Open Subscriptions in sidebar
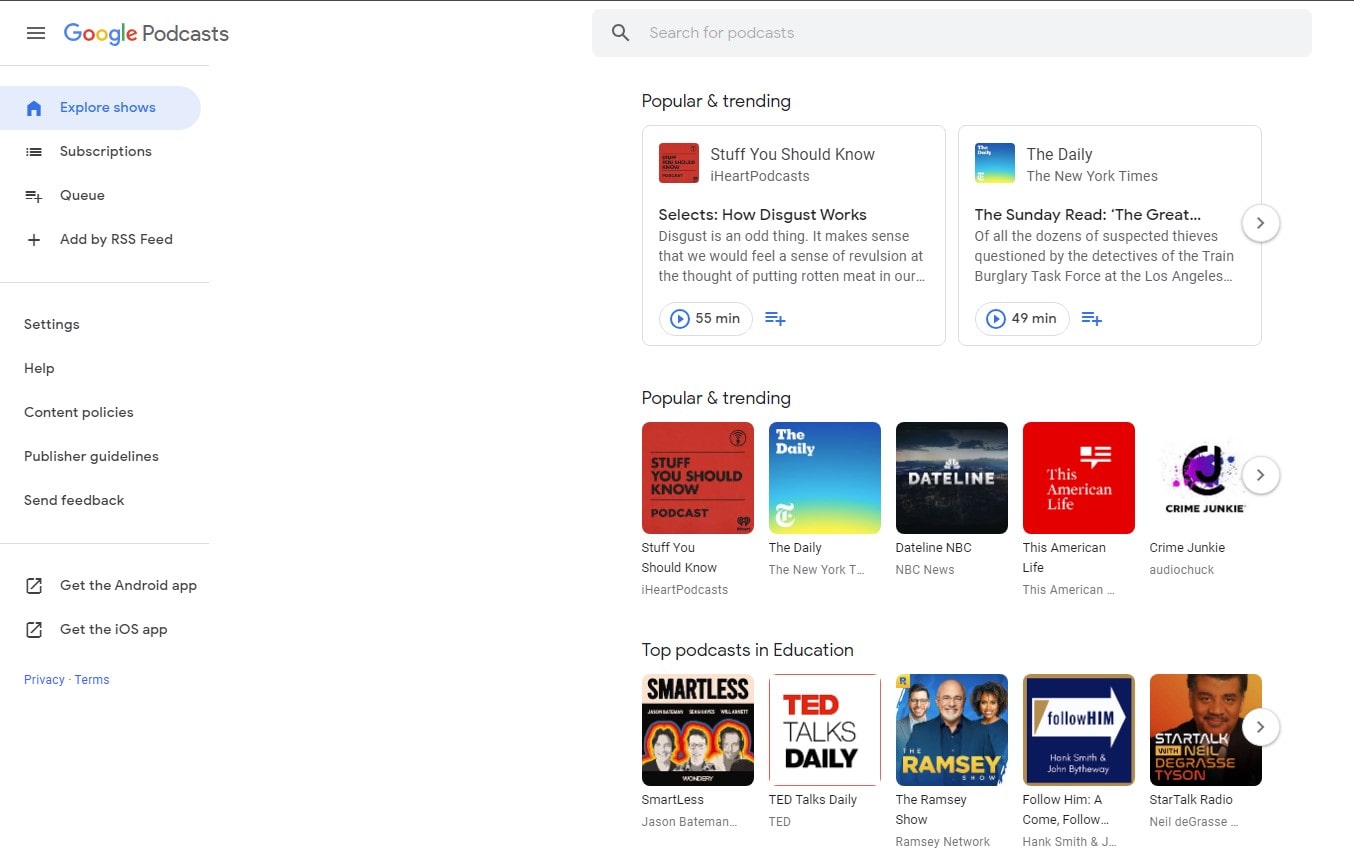This screenshot has width=1354, height=854. 100,152
